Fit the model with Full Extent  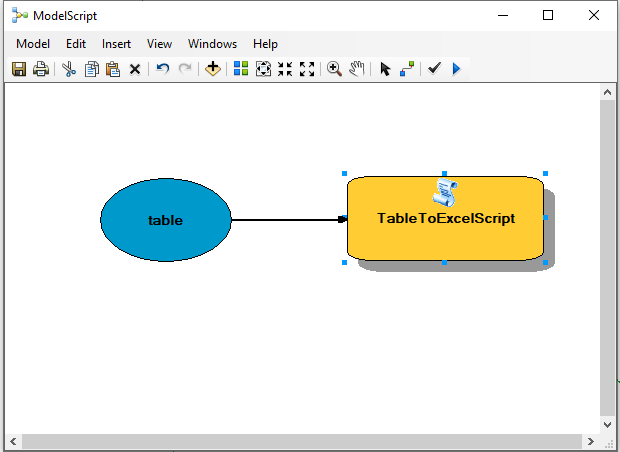[263, 69]
